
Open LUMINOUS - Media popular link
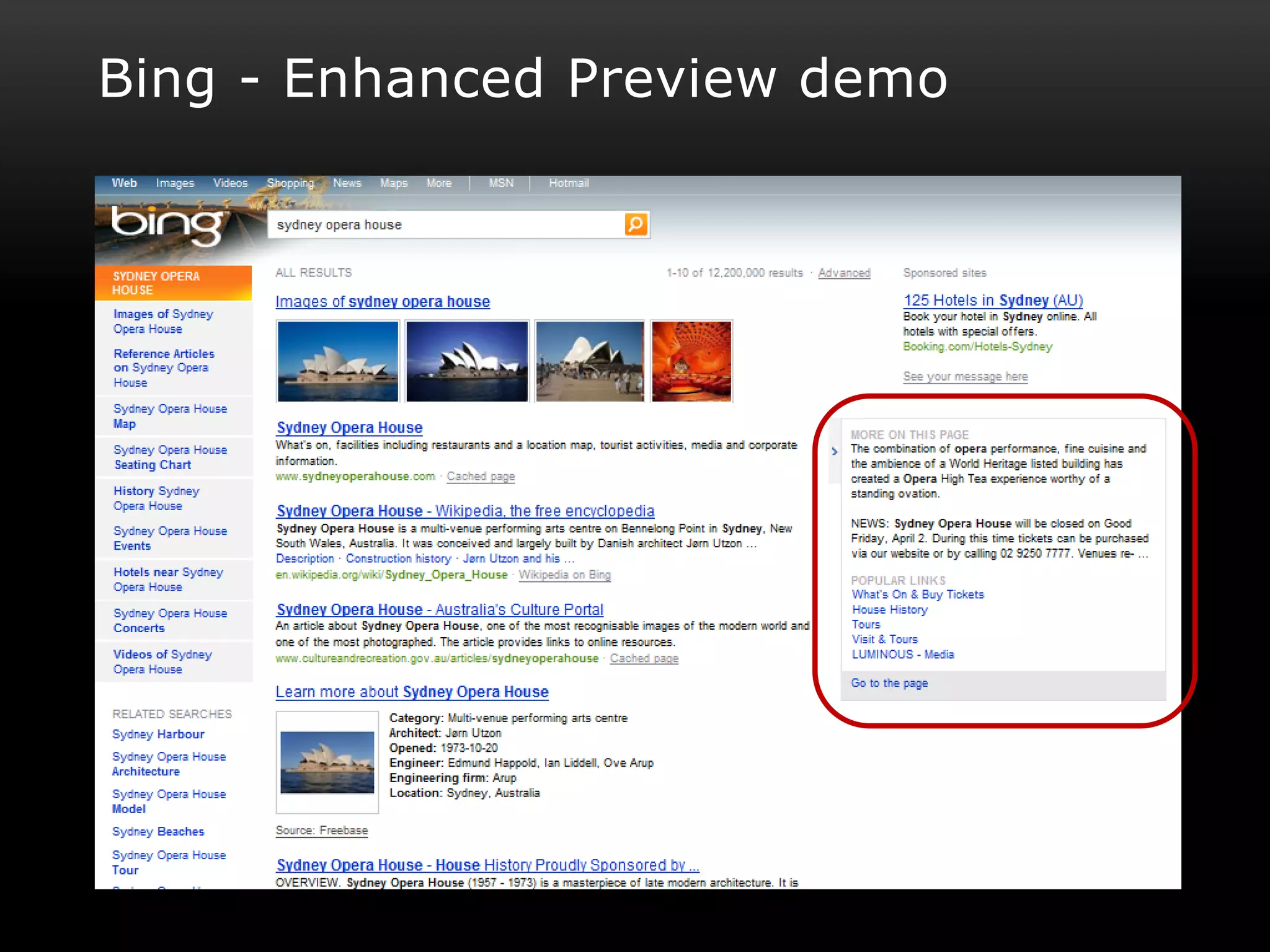coord(902,654)
